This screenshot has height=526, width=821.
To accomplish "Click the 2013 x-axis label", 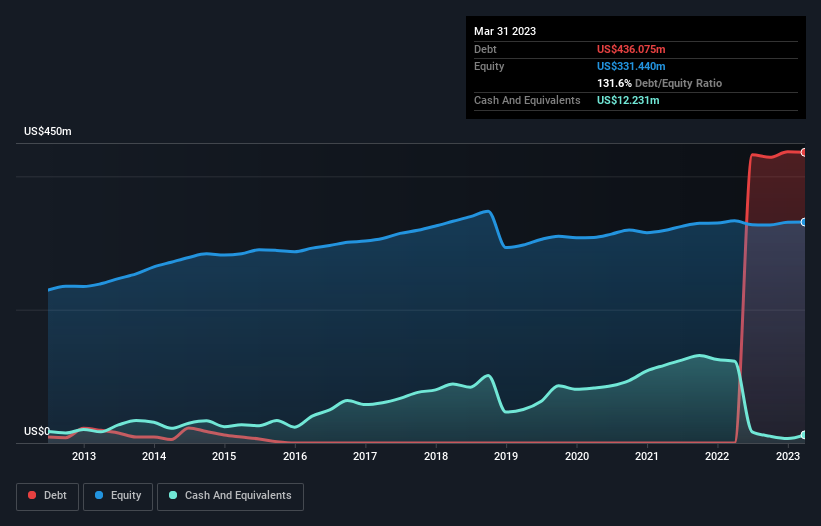I will pos(84,456).
